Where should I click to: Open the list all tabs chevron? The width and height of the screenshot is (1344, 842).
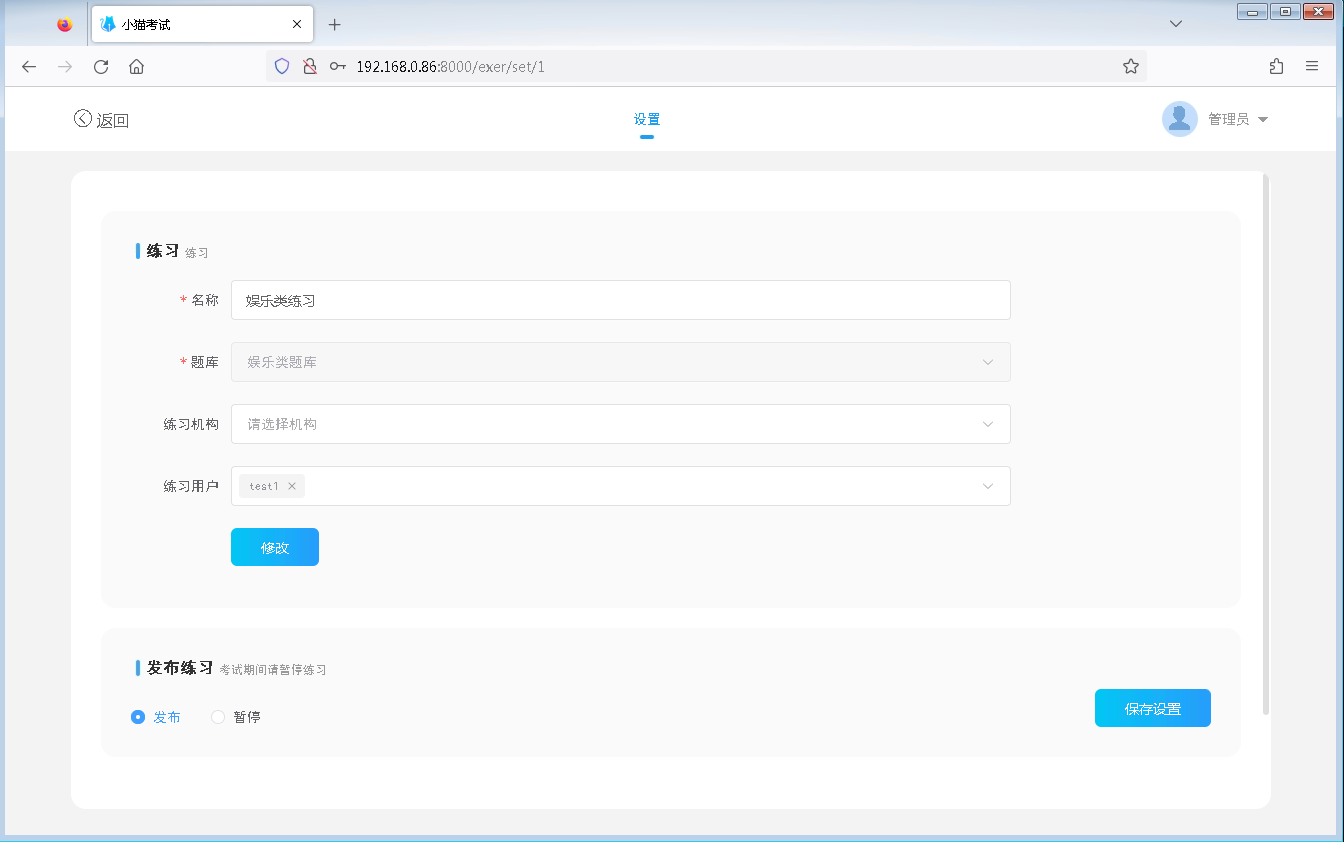tap(1176, 24)
